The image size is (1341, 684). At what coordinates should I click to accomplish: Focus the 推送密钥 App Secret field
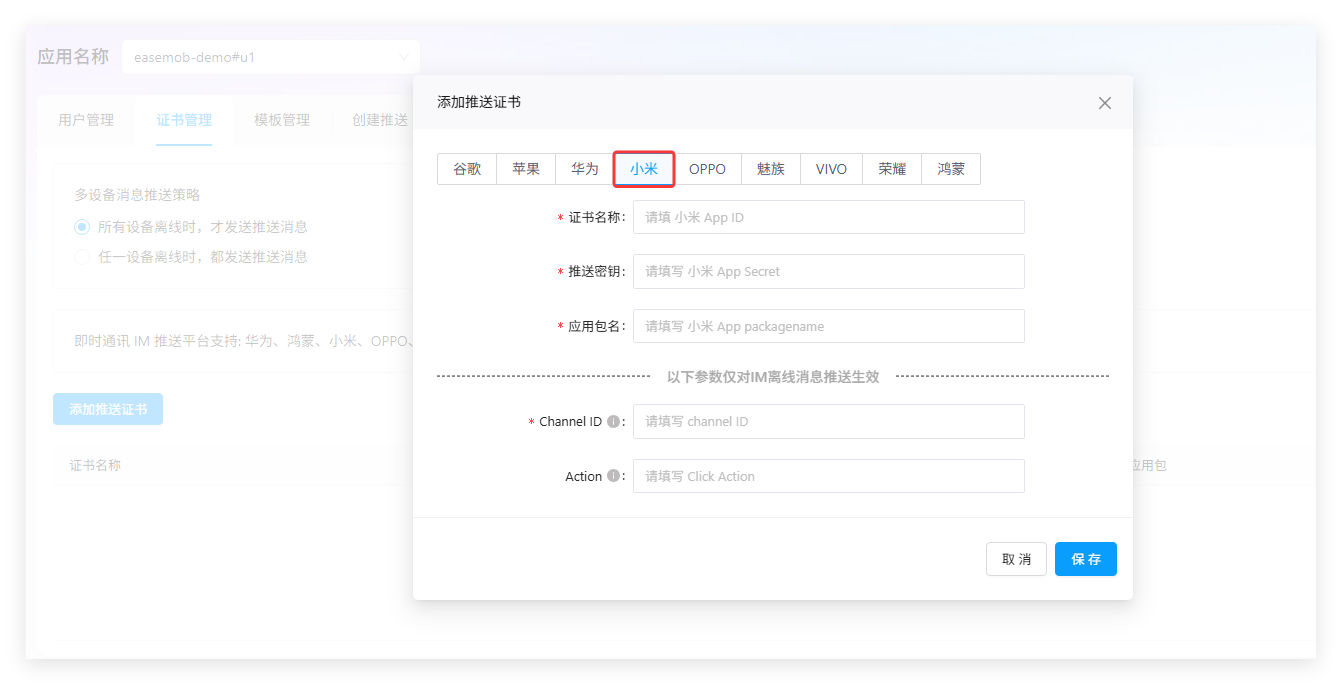[828, 271]
